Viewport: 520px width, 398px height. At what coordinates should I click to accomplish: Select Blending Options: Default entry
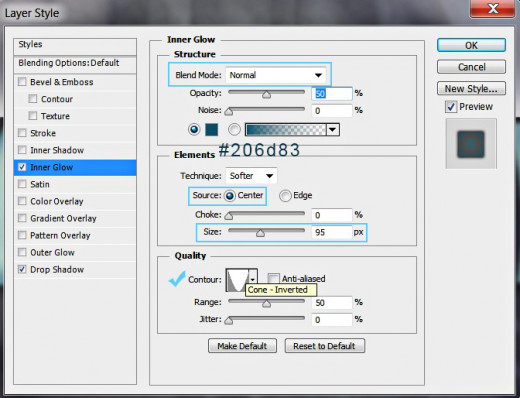(x=75, y=64)
